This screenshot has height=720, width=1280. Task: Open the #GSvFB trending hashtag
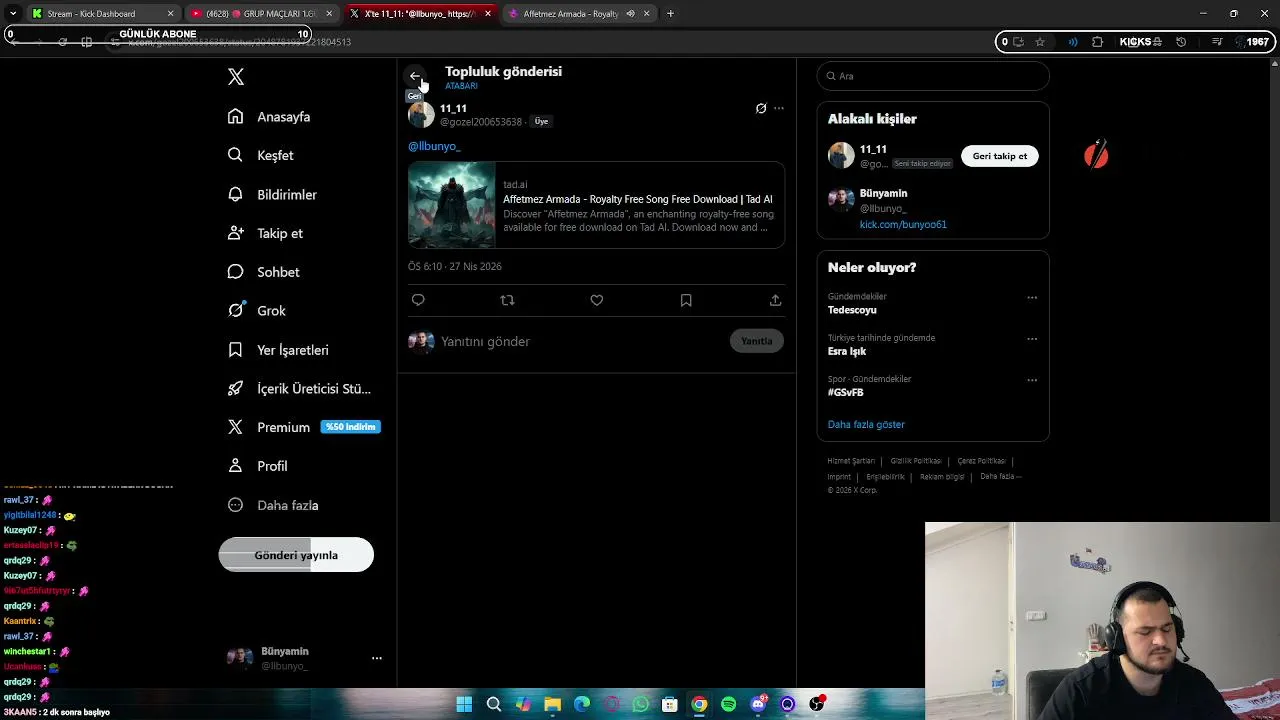pos(845,393)
